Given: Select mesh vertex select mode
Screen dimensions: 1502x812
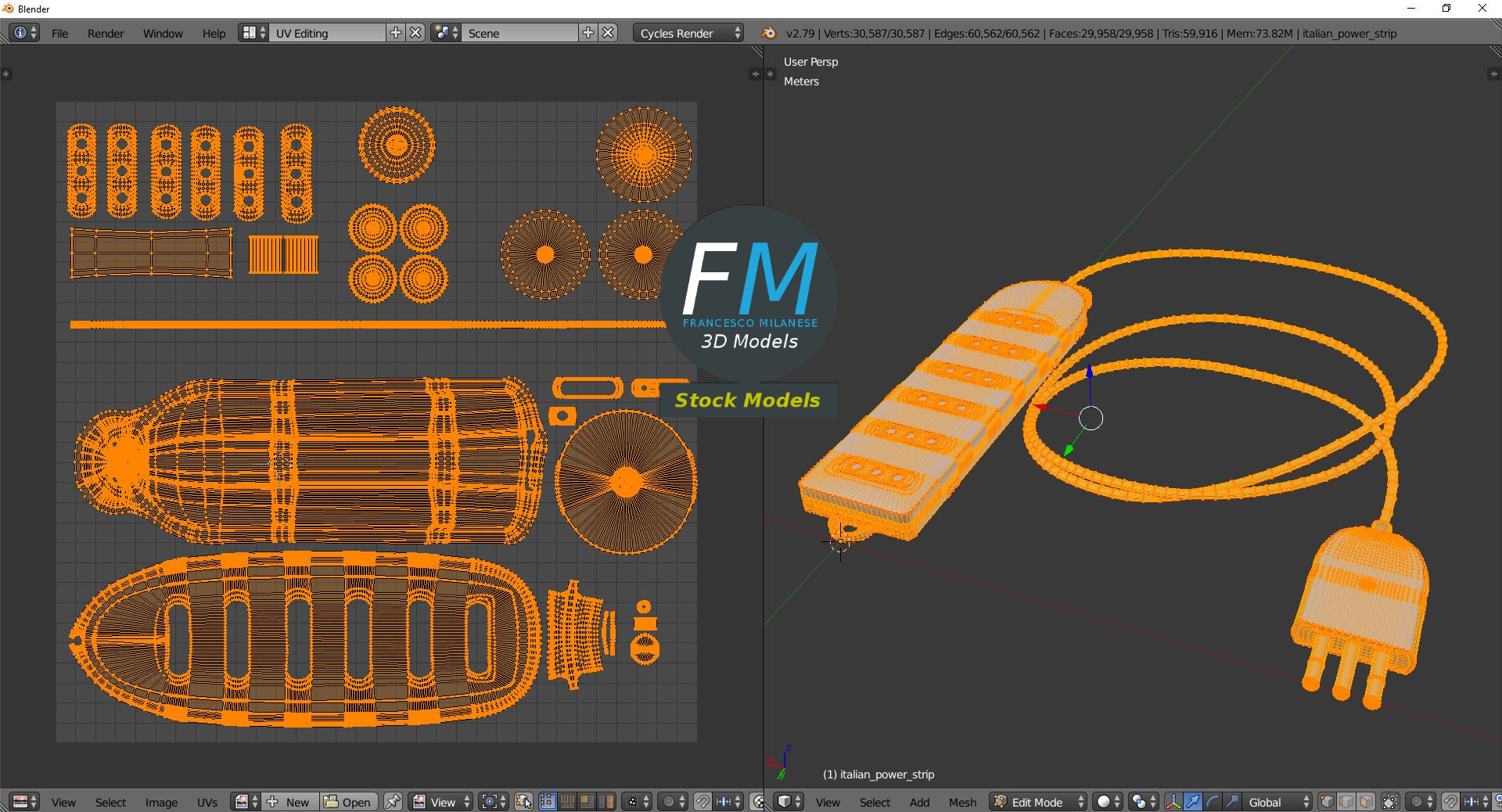Looking at the screenshot, I should click(x=1327, y=802).
